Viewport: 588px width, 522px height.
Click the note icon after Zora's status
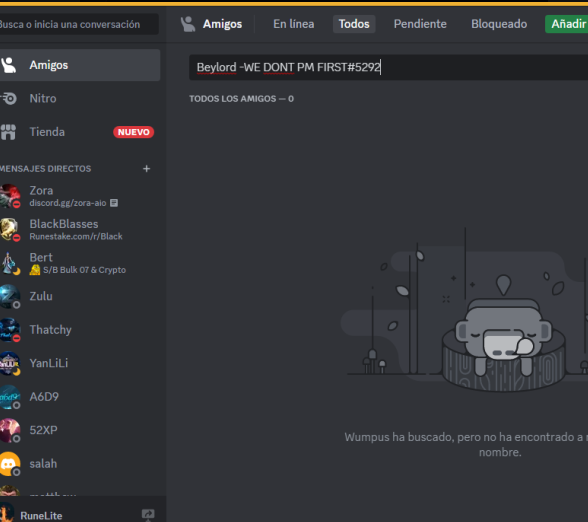114,203
